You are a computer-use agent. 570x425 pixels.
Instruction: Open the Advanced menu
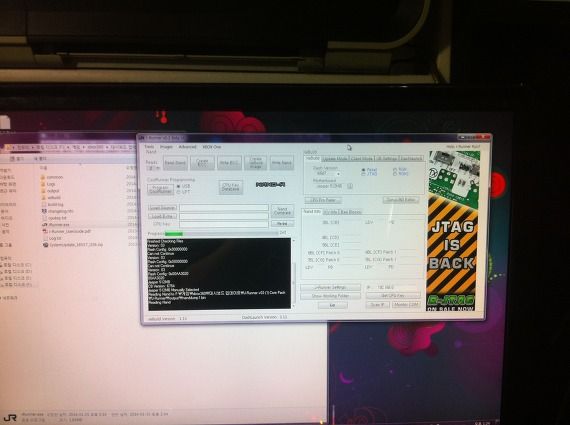[188, 147]
